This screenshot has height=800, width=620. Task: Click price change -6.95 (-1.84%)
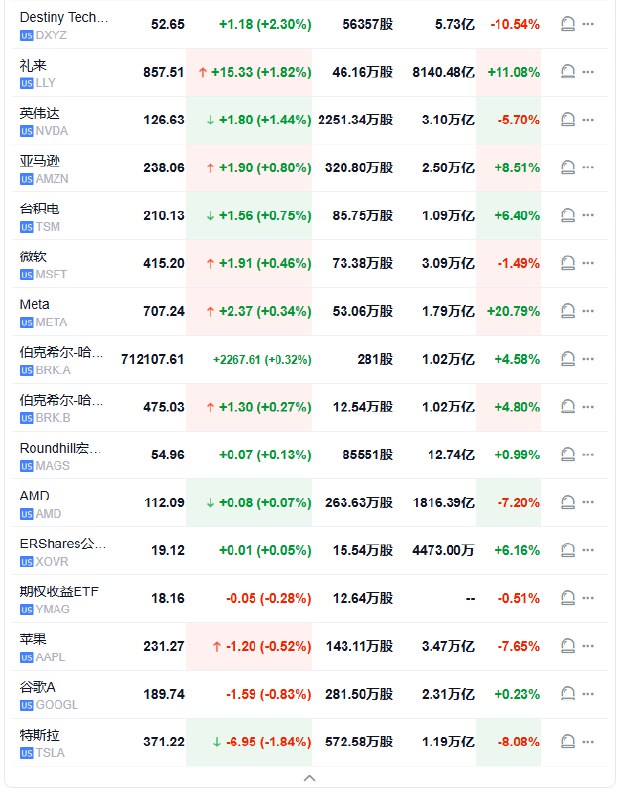coord(268,742)
